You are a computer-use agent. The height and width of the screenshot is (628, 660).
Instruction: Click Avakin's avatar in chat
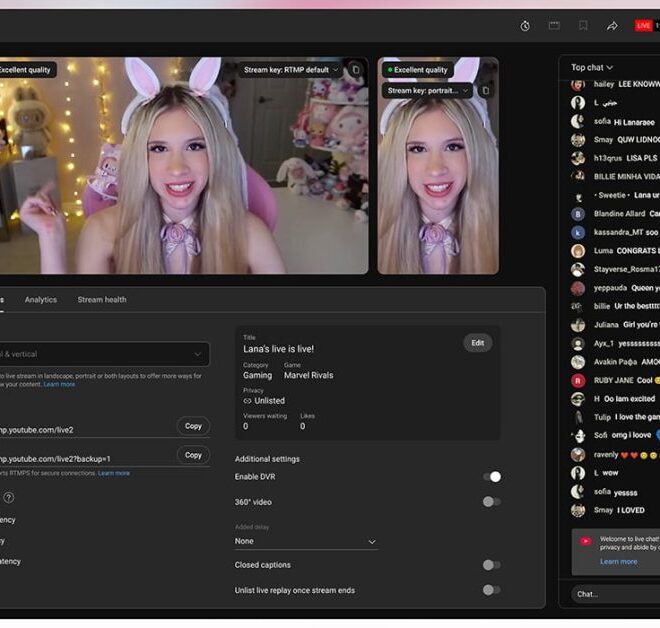pyautogui.click(x=578, y=362)
